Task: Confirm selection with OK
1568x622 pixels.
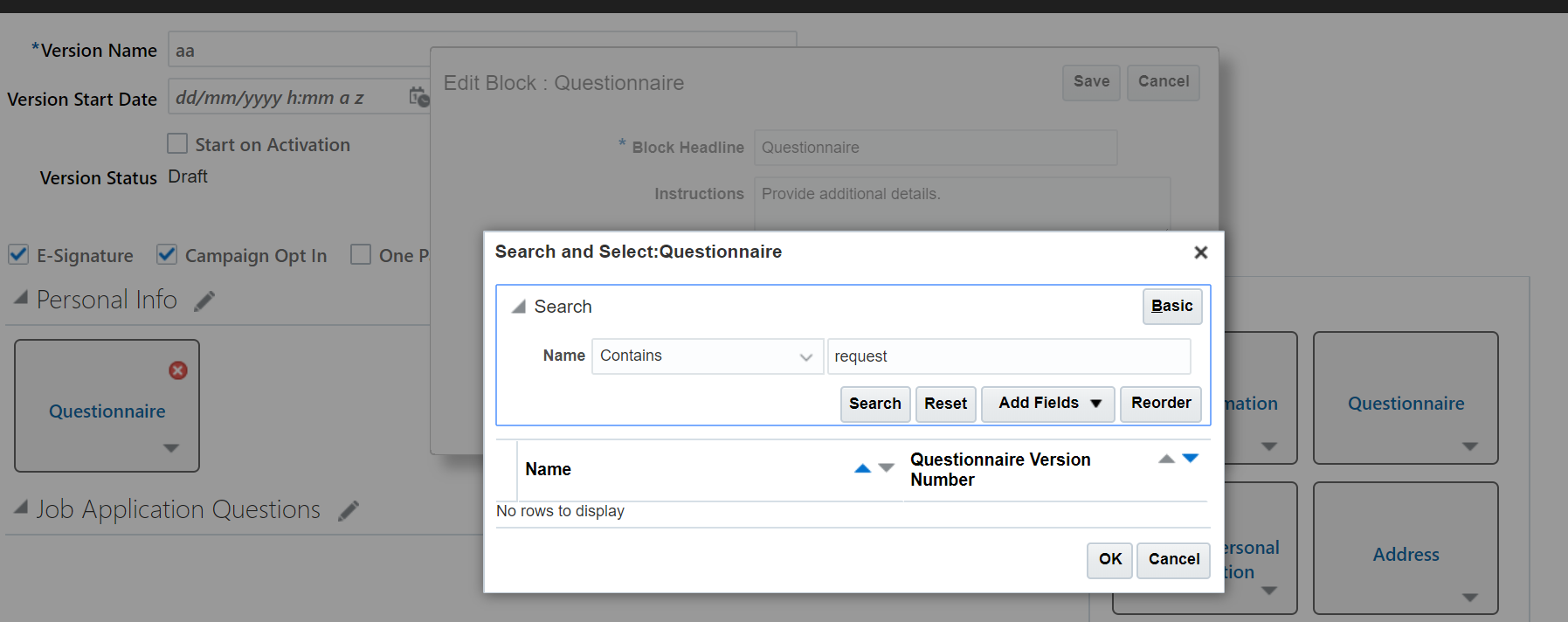Action: click(1110, 560)
